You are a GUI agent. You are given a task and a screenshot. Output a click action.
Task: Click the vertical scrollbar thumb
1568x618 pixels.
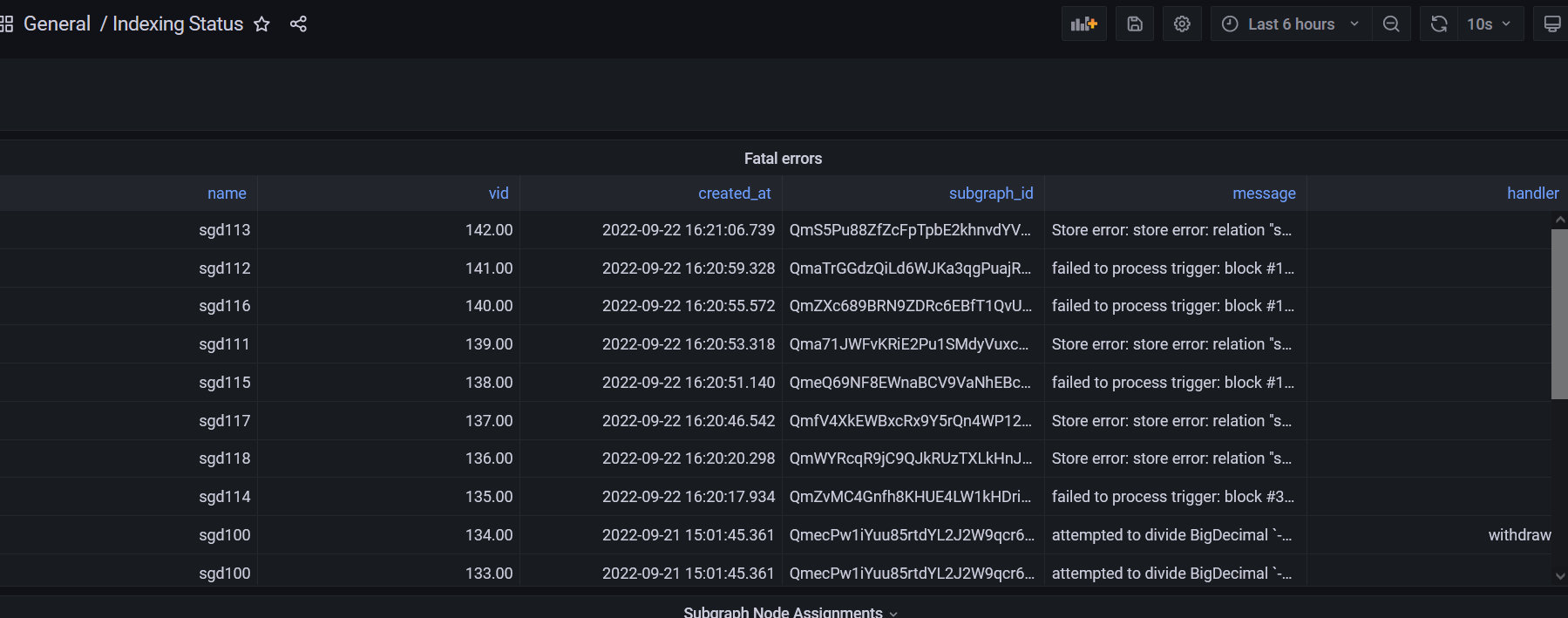pyautogui.click(x=1559, y=314)
